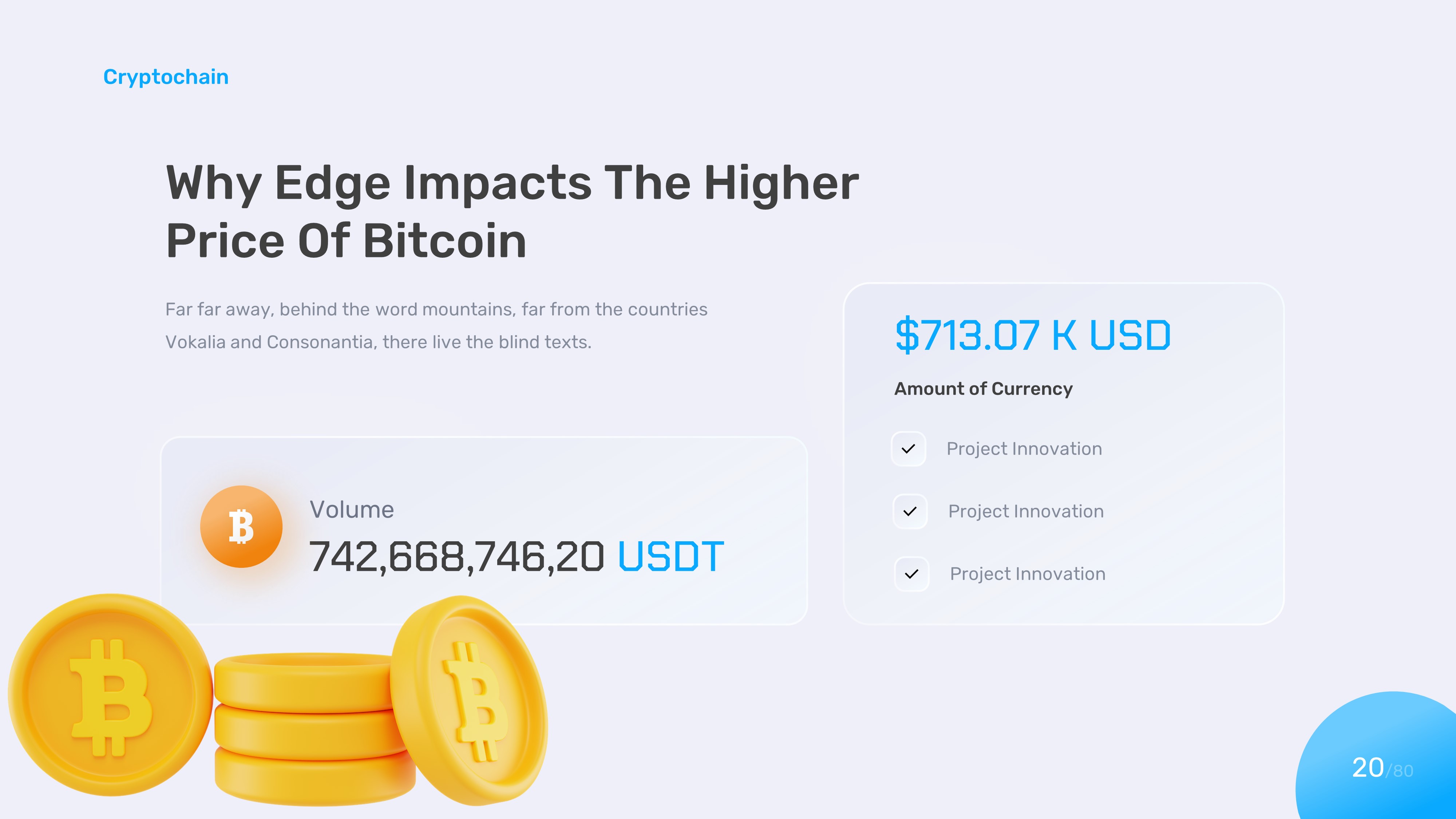Click the 742,668,746,20 volume figure
This screenshot has height=819, width=1456.
click(x=457, y=557)
